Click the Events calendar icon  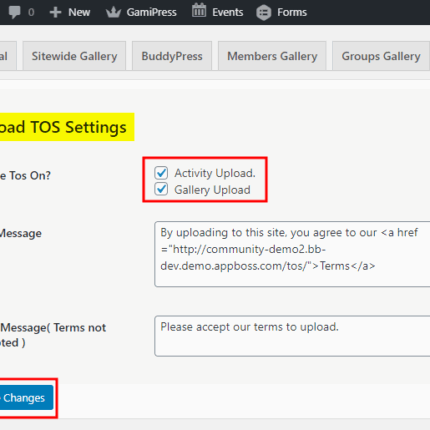tap(199, 10)
